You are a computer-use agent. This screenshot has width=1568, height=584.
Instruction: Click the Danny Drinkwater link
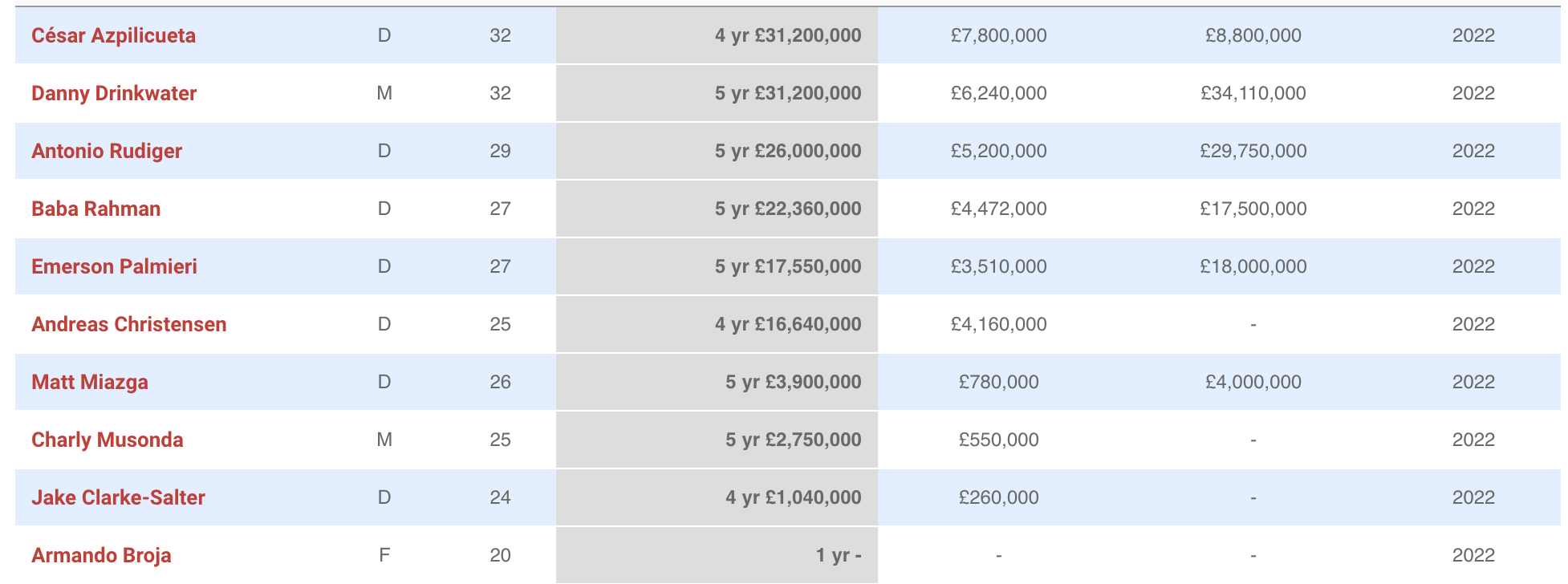click(x=114, y=93)
